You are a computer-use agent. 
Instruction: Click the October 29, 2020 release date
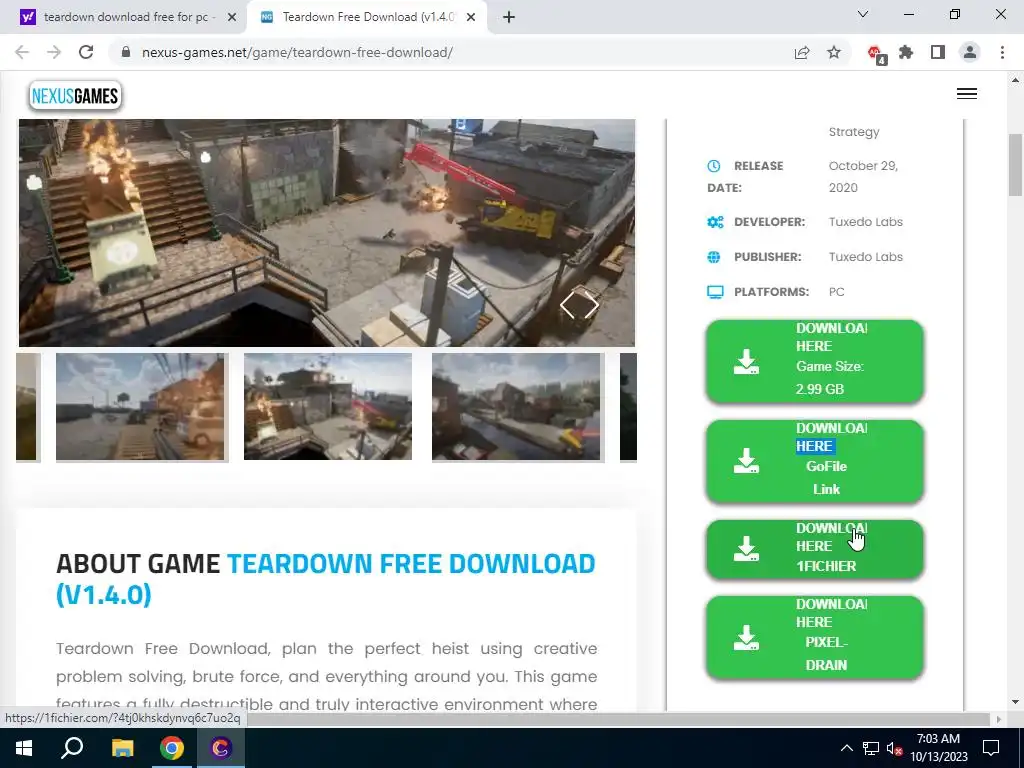coord(863,176)
